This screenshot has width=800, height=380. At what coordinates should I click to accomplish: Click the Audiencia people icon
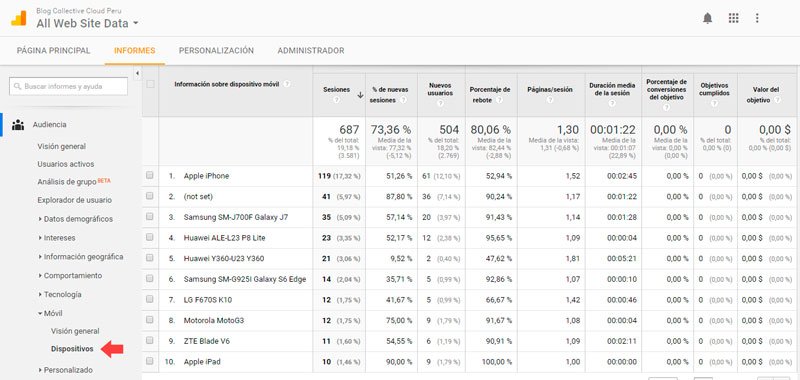(x=18, y=124)
